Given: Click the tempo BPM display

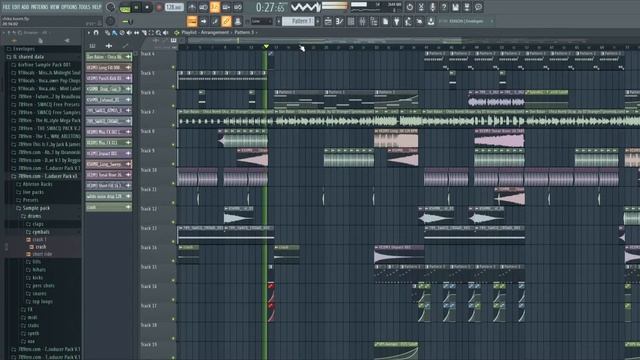Looking at the screenshot, I should tap(174, 7).
